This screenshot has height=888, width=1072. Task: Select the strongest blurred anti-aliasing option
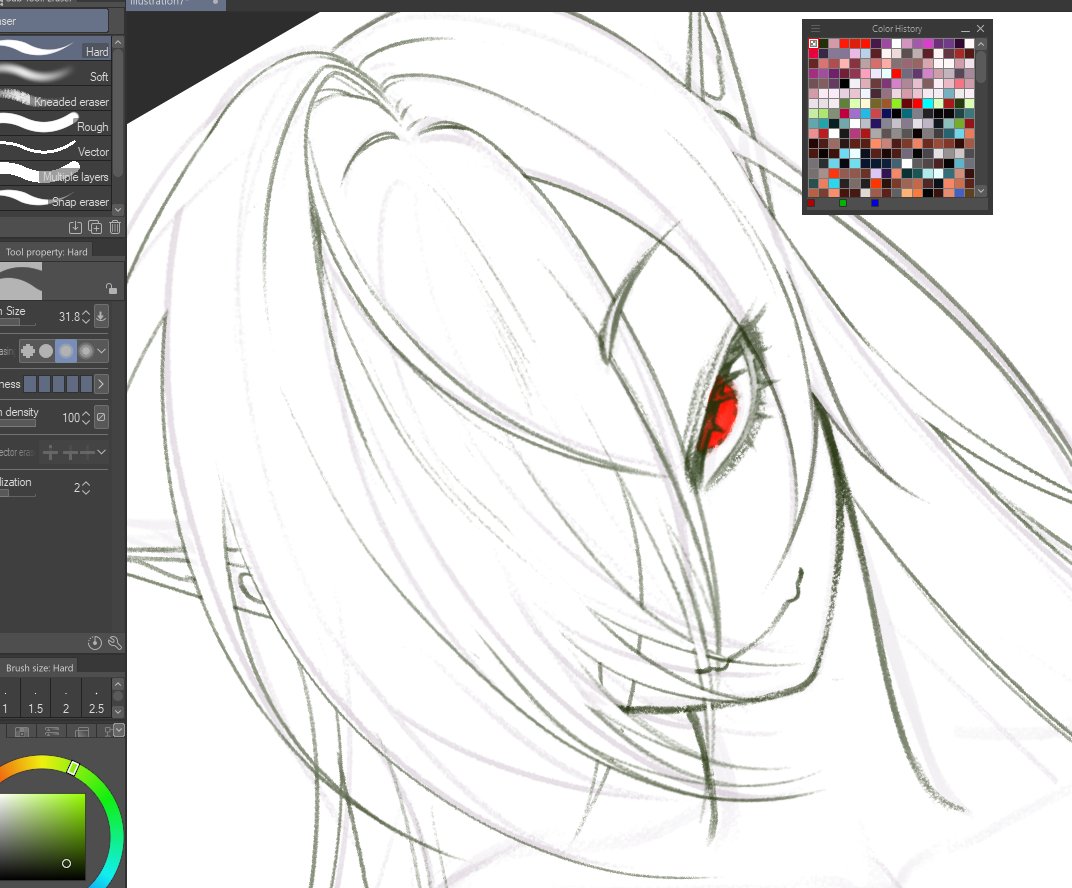[x=85, y=351]
